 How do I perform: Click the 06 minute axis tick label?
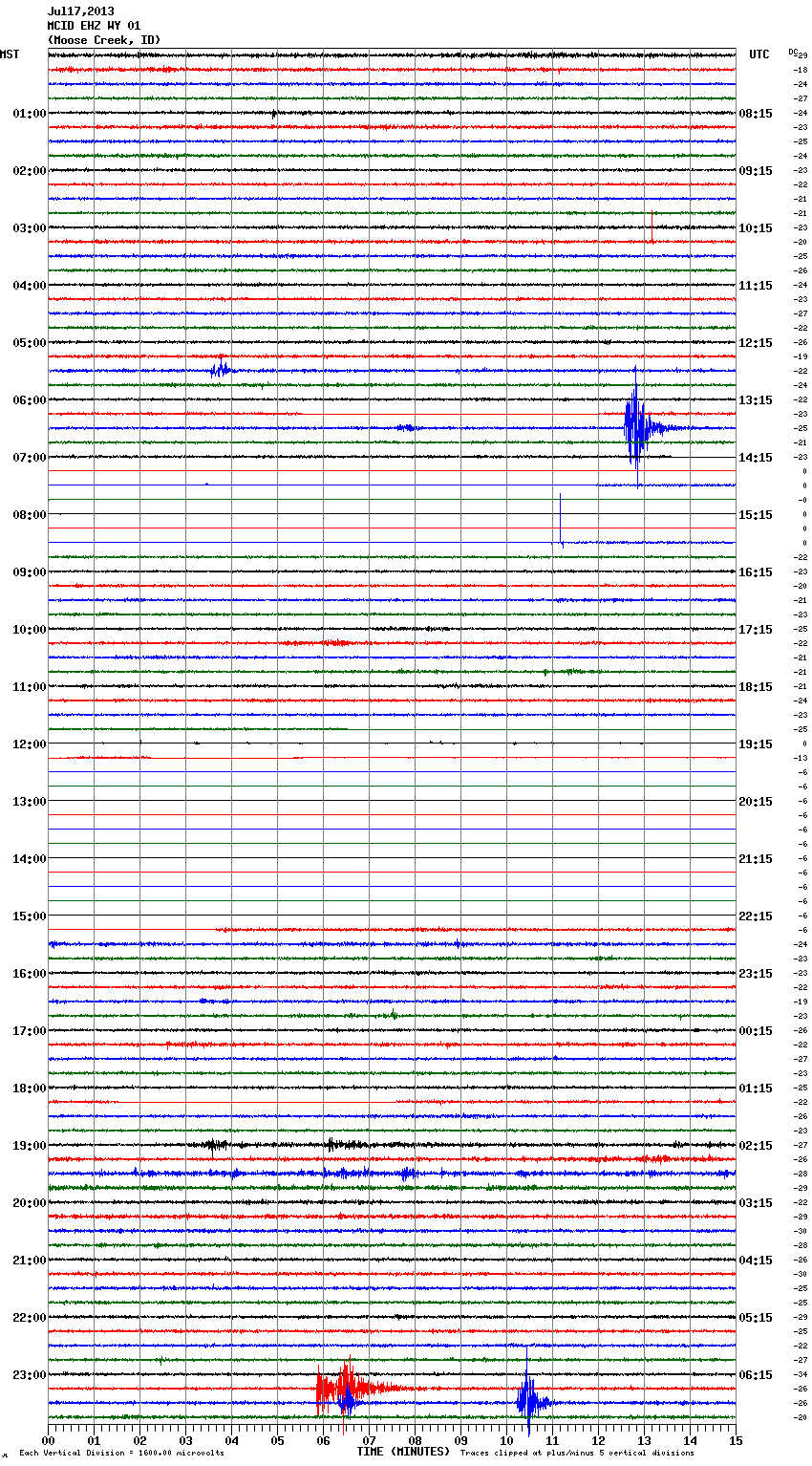(324, 1440)
